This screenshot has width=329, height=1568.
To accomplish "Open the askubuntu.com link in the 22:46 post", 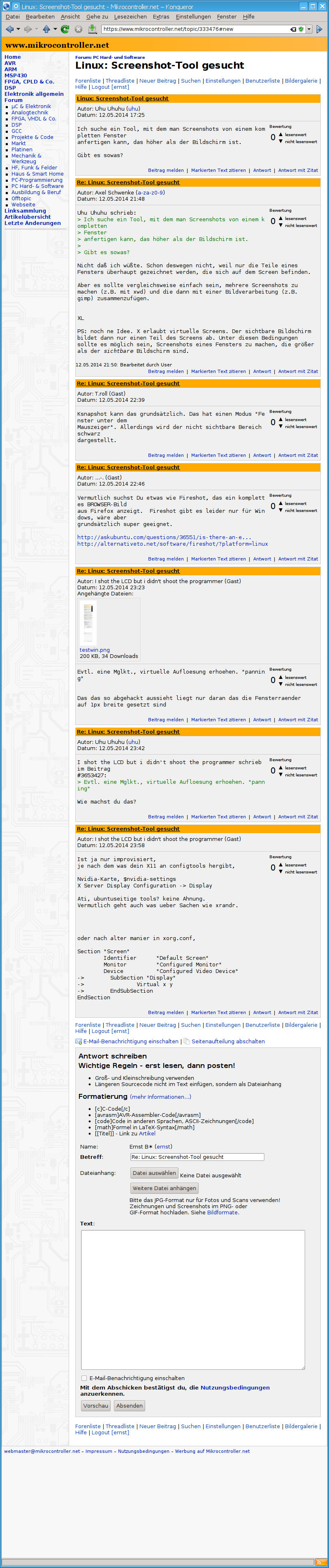I will click(164, 537).
